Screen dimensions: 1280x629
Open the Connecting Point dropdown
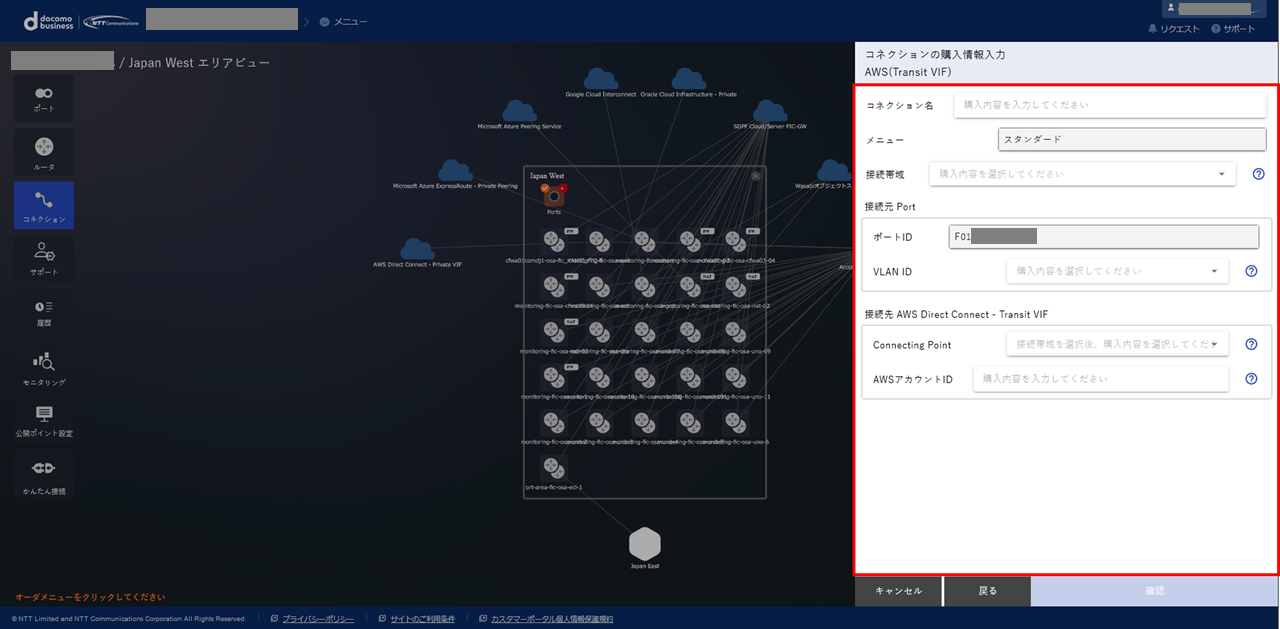[x=1116, y=344]
